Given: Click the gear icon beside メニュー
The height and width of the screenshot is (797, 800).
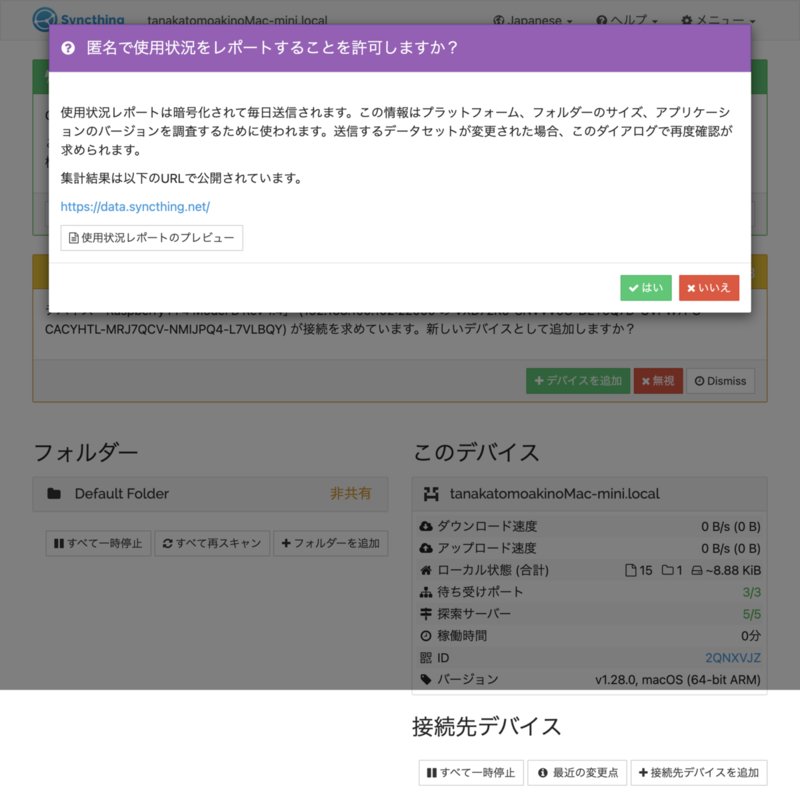Looking at the screenshot, I should coord(687,20).
